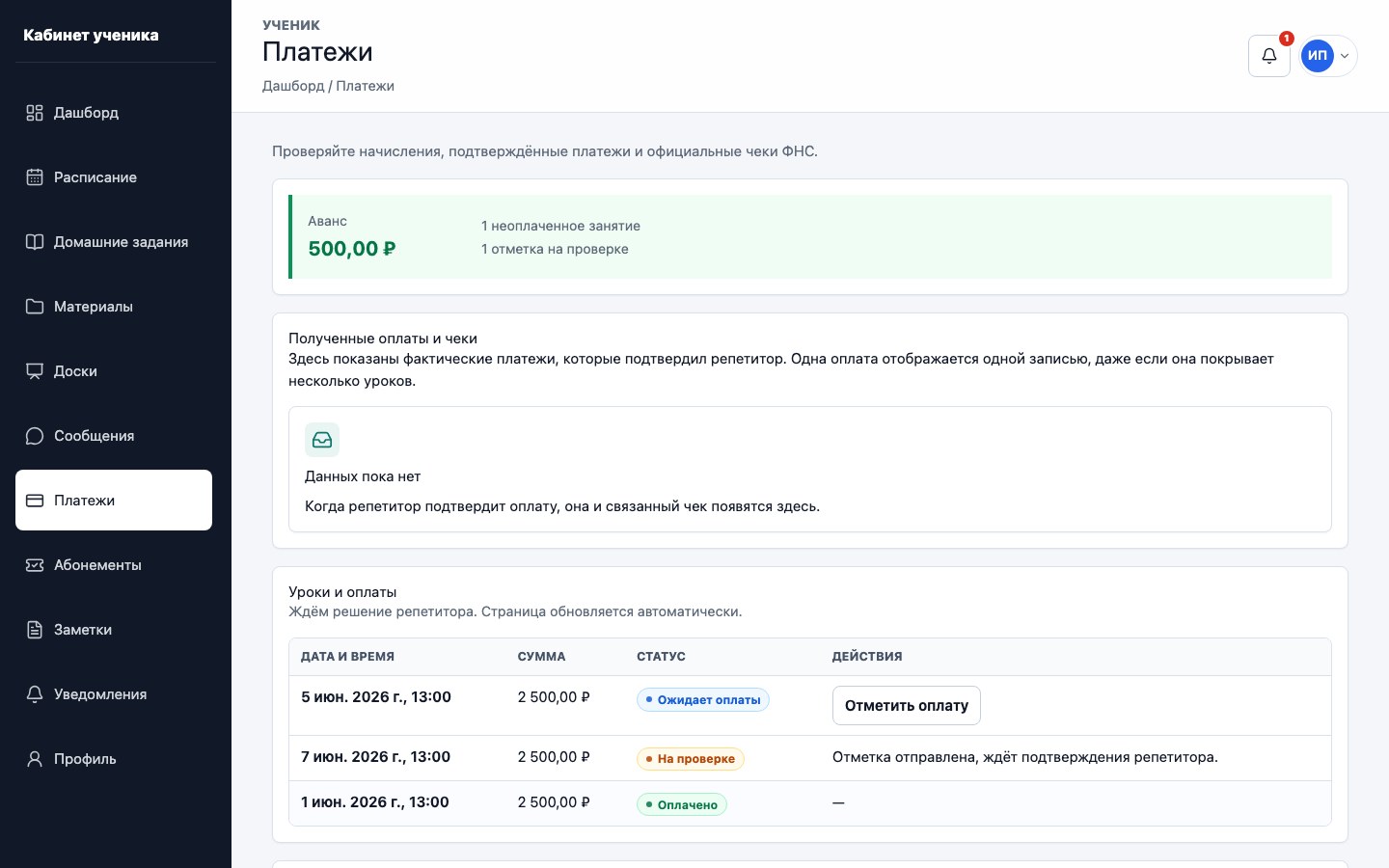Click the advance amount 500,00 ₽
The height and width of the screenshot is (868, 1389).
[x=352, y=249]
